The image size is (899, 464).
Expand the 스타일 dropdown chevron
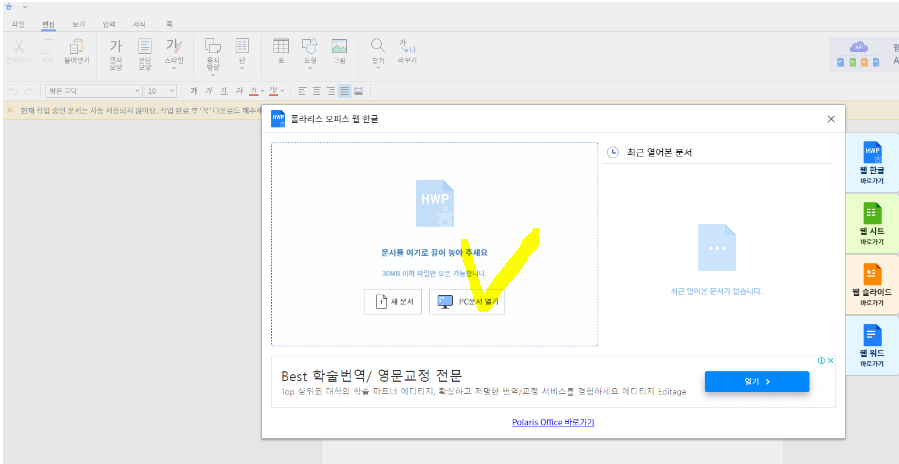pyautogui.click(x=174, y=68)
